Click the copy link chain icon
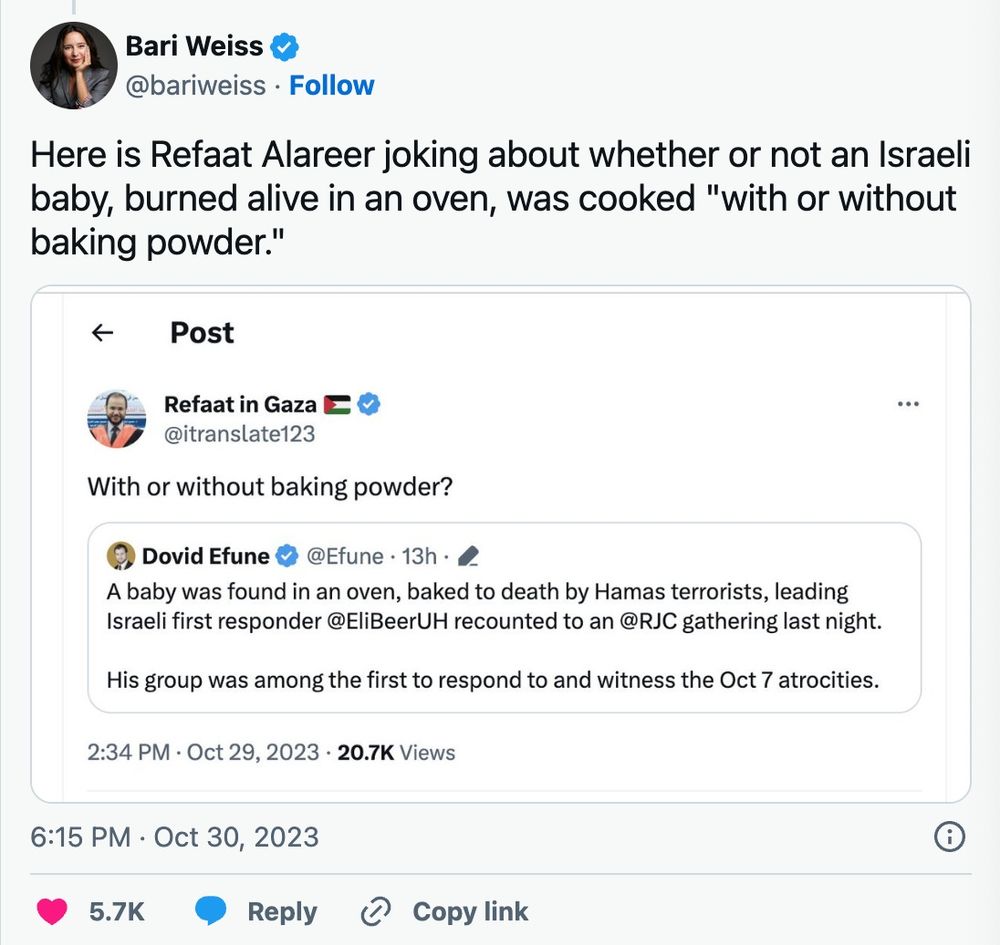The height and width of the screenshot is (945, 1000). click(x=376, y=911)
